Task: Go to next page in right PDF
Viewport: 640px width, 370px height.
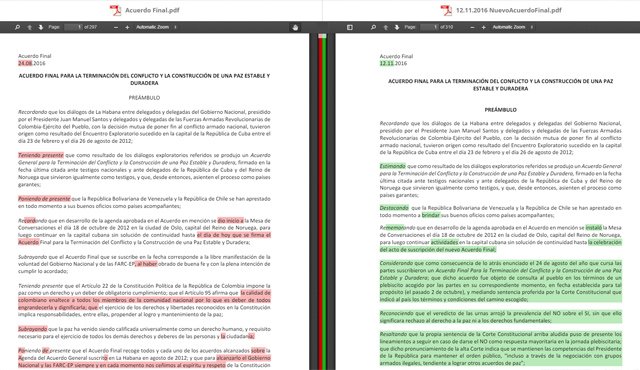Action: point(397,27)
